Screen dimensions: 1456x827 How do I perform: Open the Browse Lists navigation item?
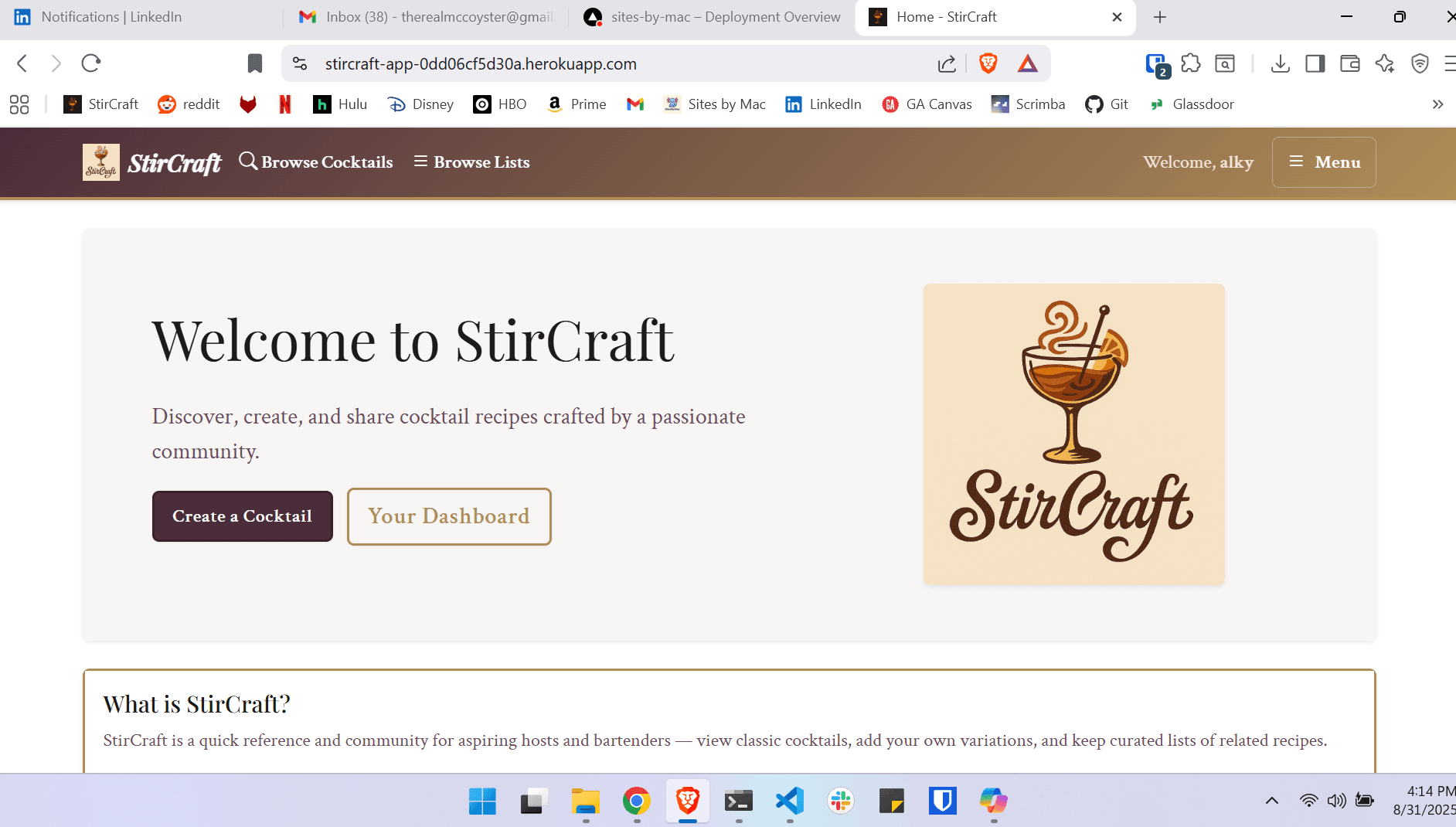coord(471,162)
